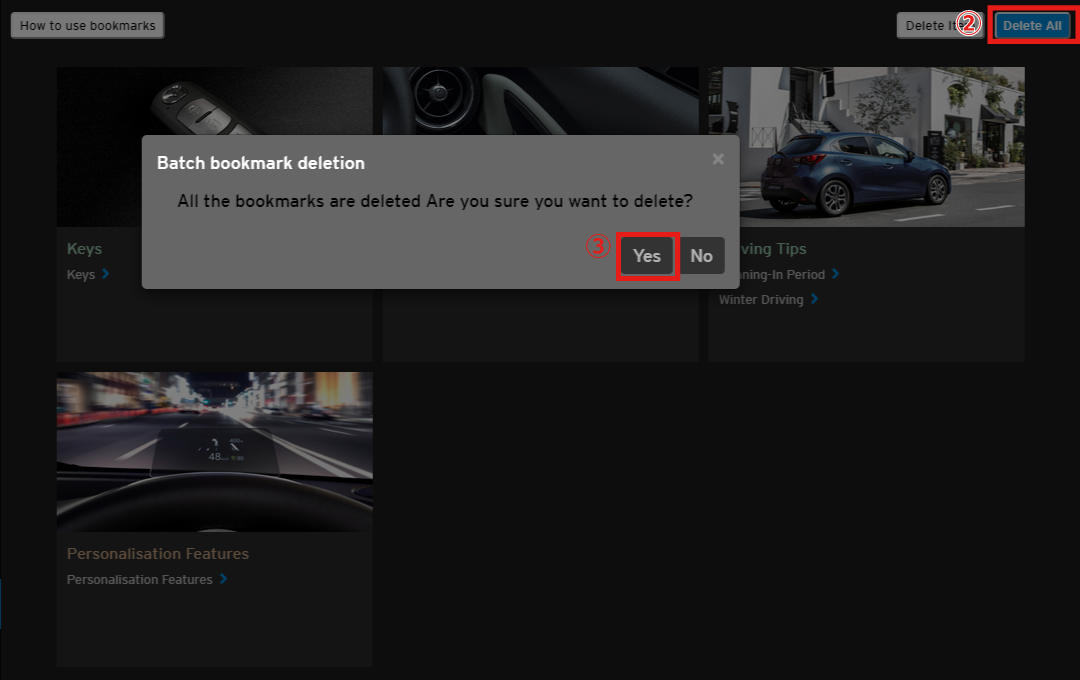
Task: Click the arrow icon next to Winter Driving
Action: point(815,299)
